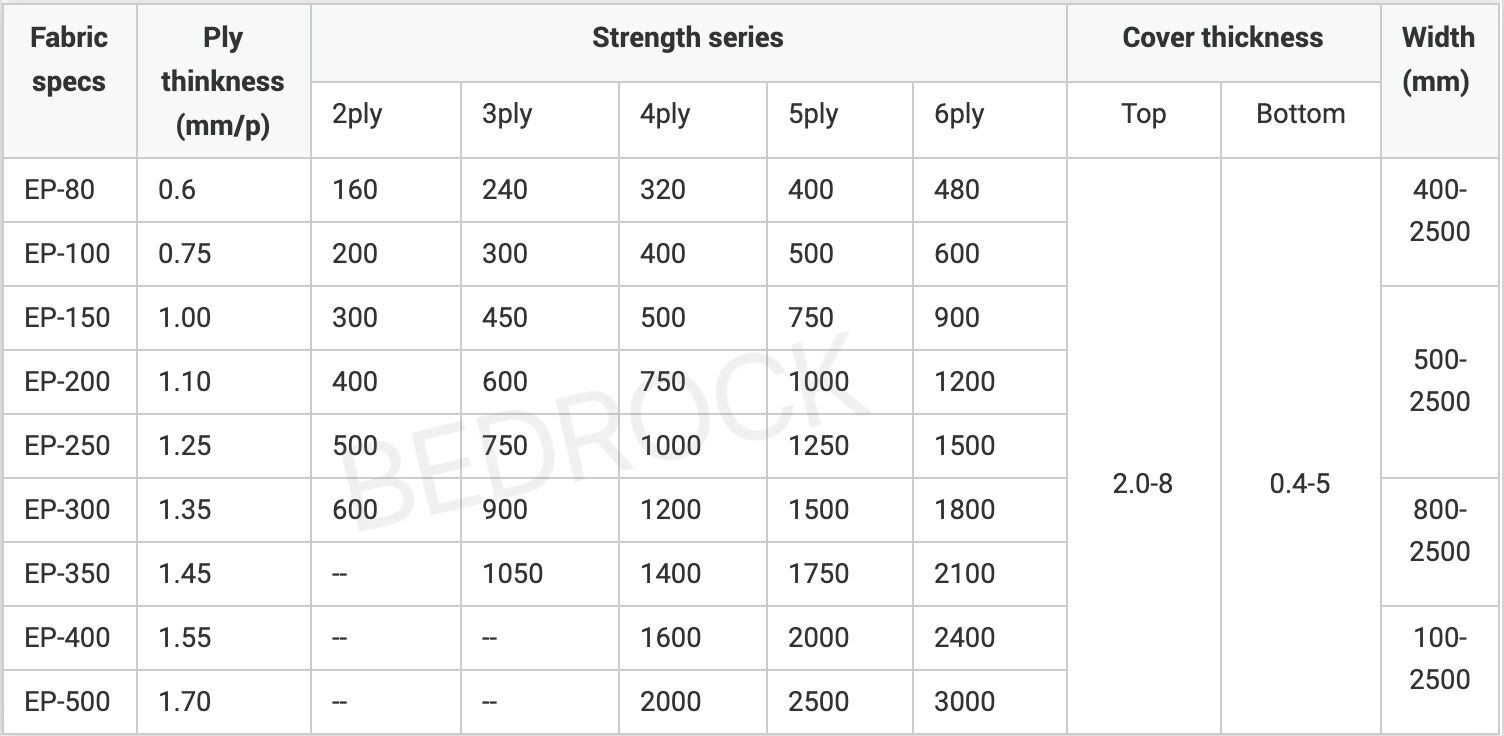The image size is (1504, 736).
Task: Click the 1.45 ply thickness value
Action: [x=185, y=574]
